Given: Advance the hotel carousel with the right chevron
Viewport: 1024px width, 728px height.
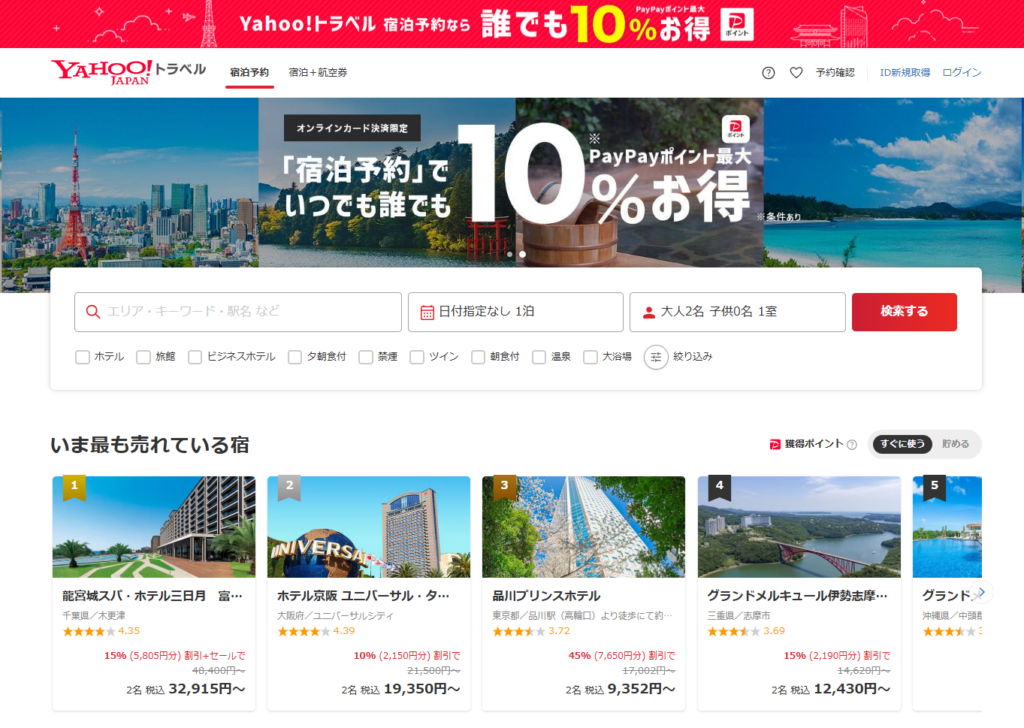Looking at the screenshot, I should pos(982,592).
